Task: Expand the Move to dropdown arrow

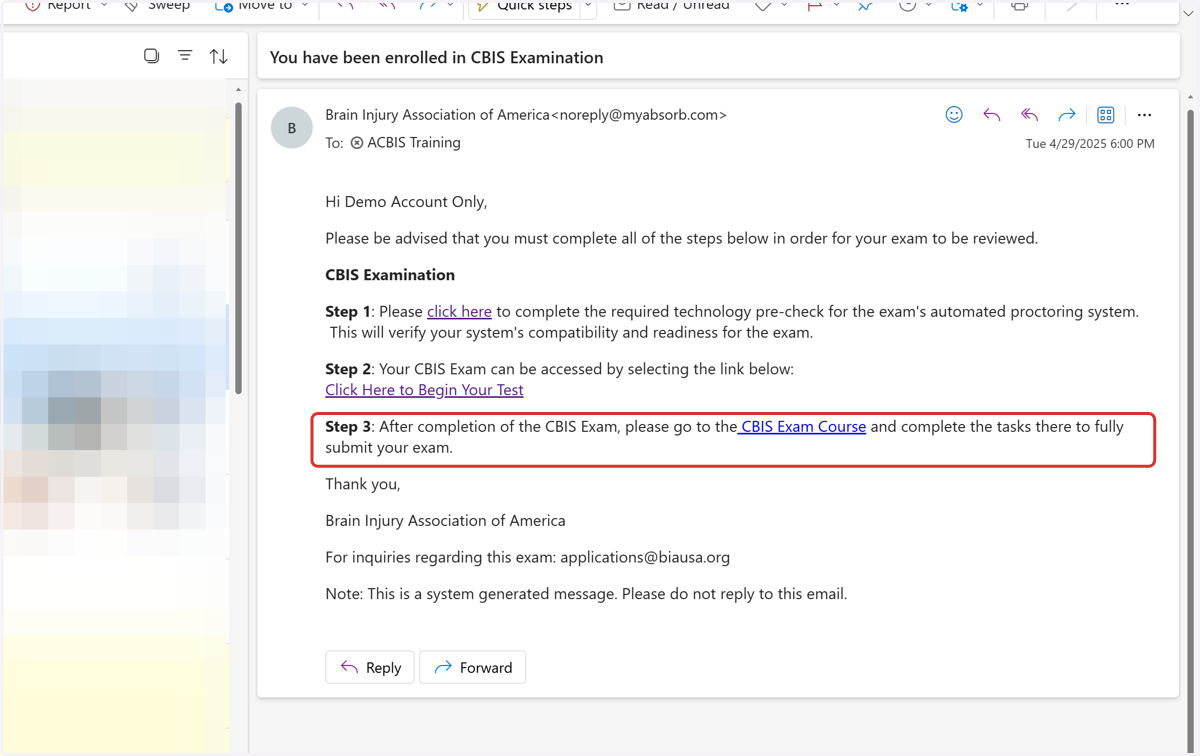Action: (x=305, y=5)
